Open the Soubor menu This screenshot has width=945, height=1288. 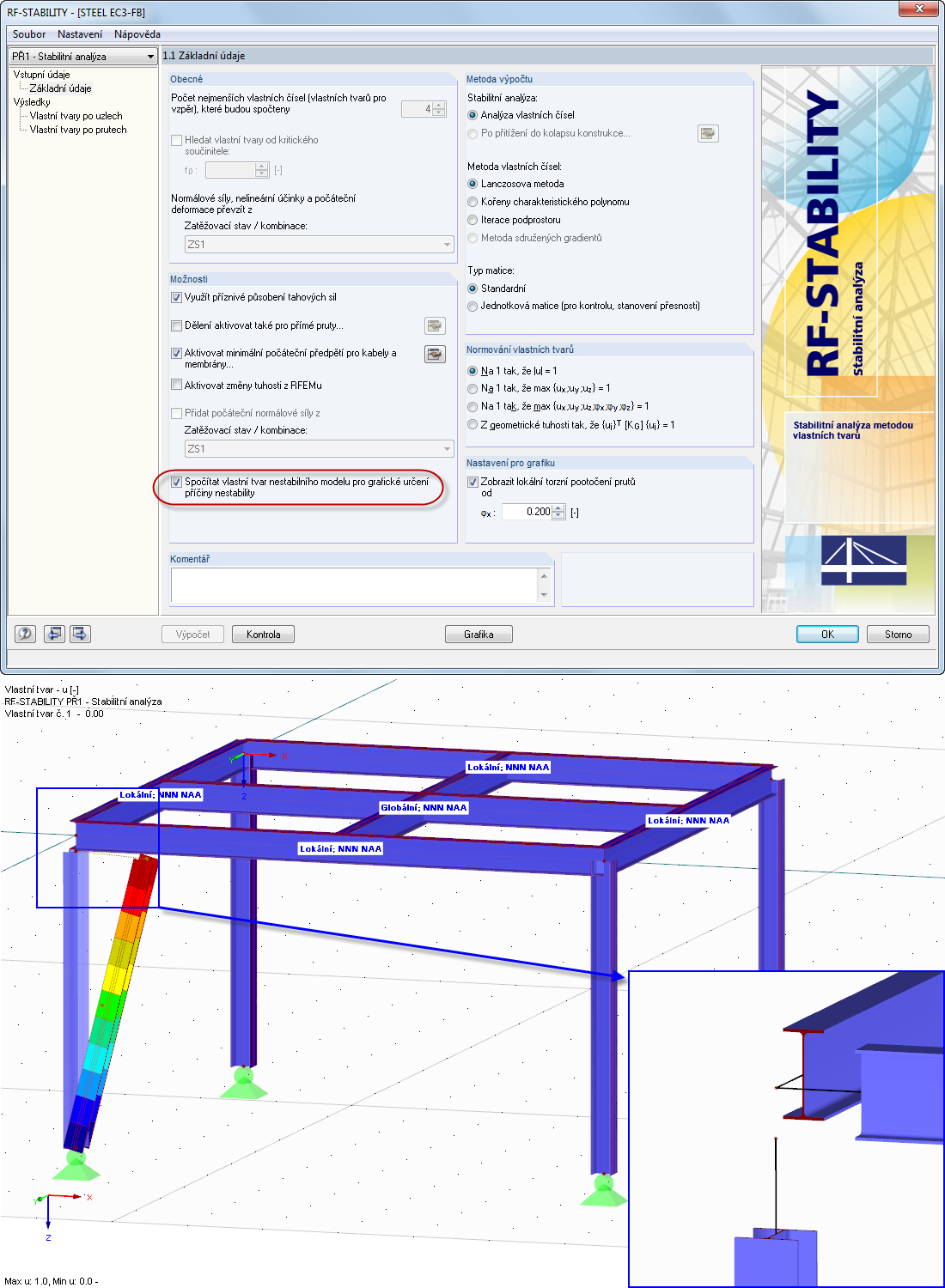point(29,34)
